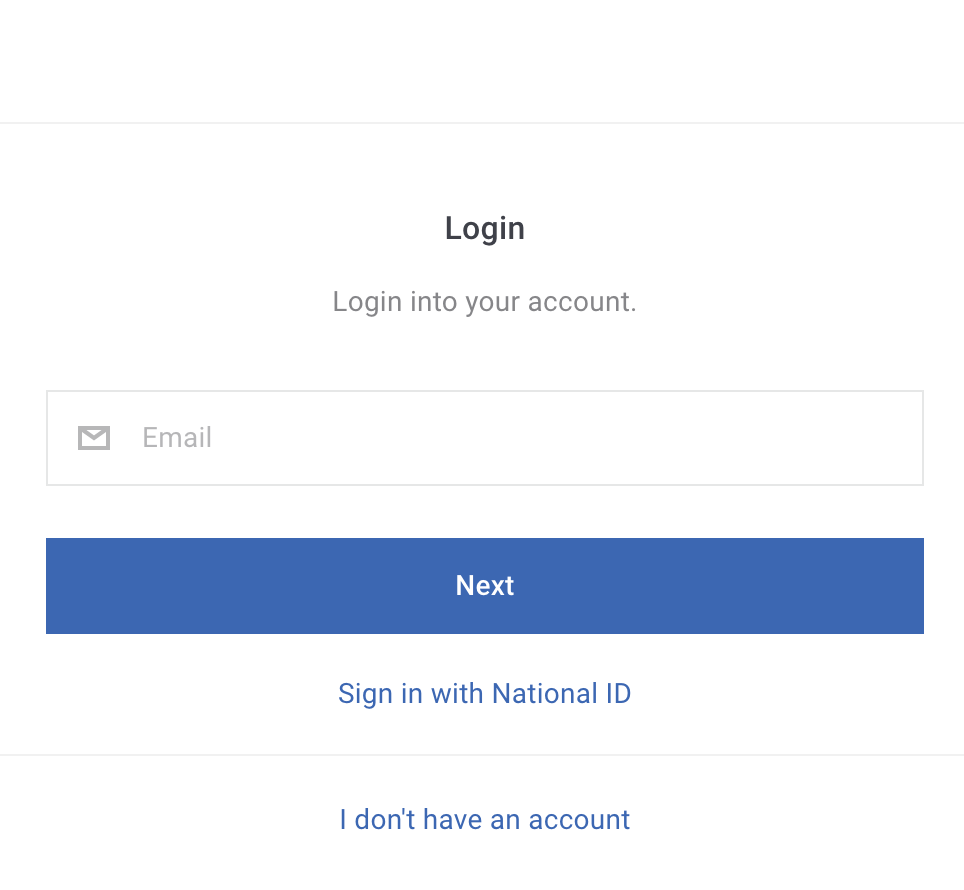The width and height of the screenshot is (964, 890).
Task: Choose National ID sign-in option
Action: click(484, 694)
